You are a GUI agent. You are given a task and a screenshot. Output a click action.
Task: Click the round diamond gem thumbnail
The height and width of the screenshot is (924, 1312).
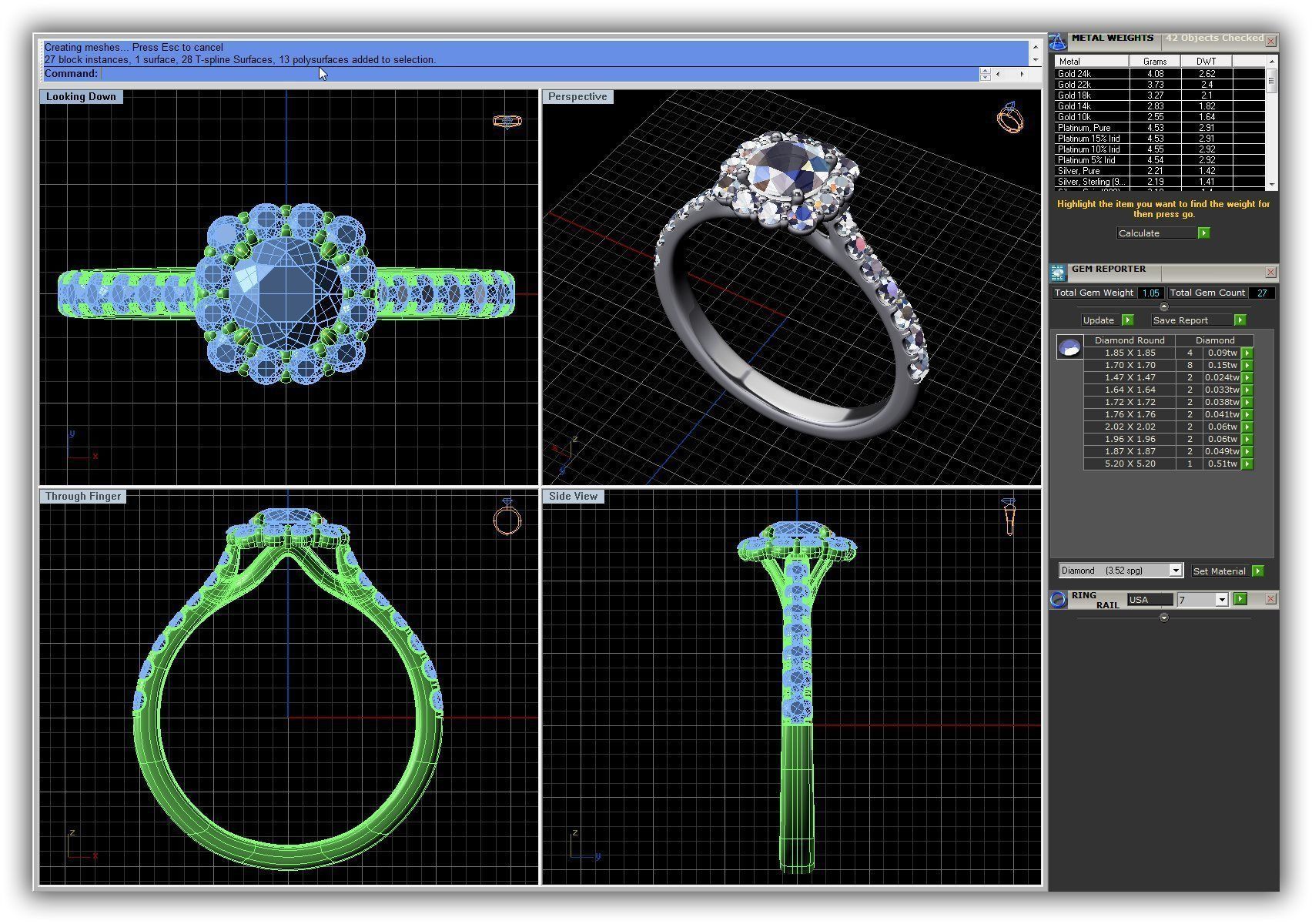(x=1069, y=348)
